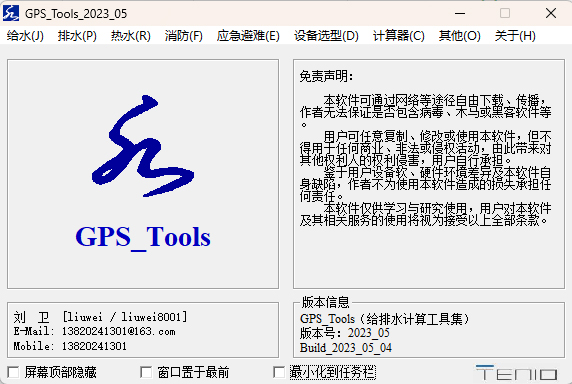This screenshot has height=384, width=572.
Task: Click the Mobile: 13820241301 line
Action: coord(70,346)
